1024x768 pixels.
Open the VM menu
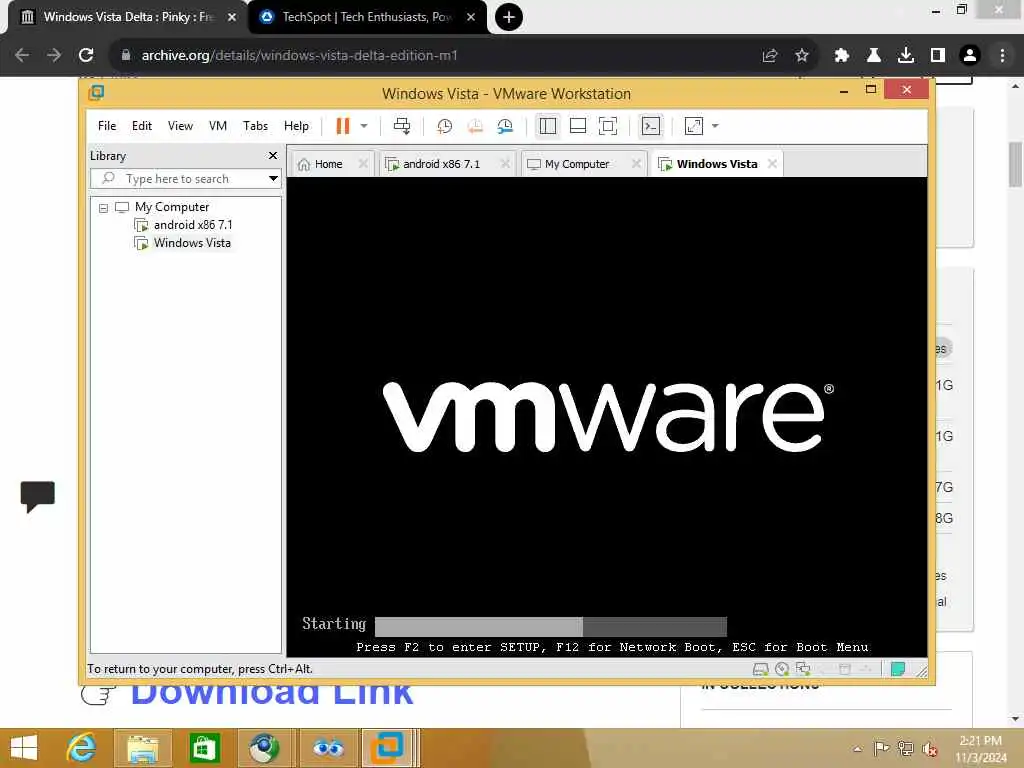pos(218,126)
